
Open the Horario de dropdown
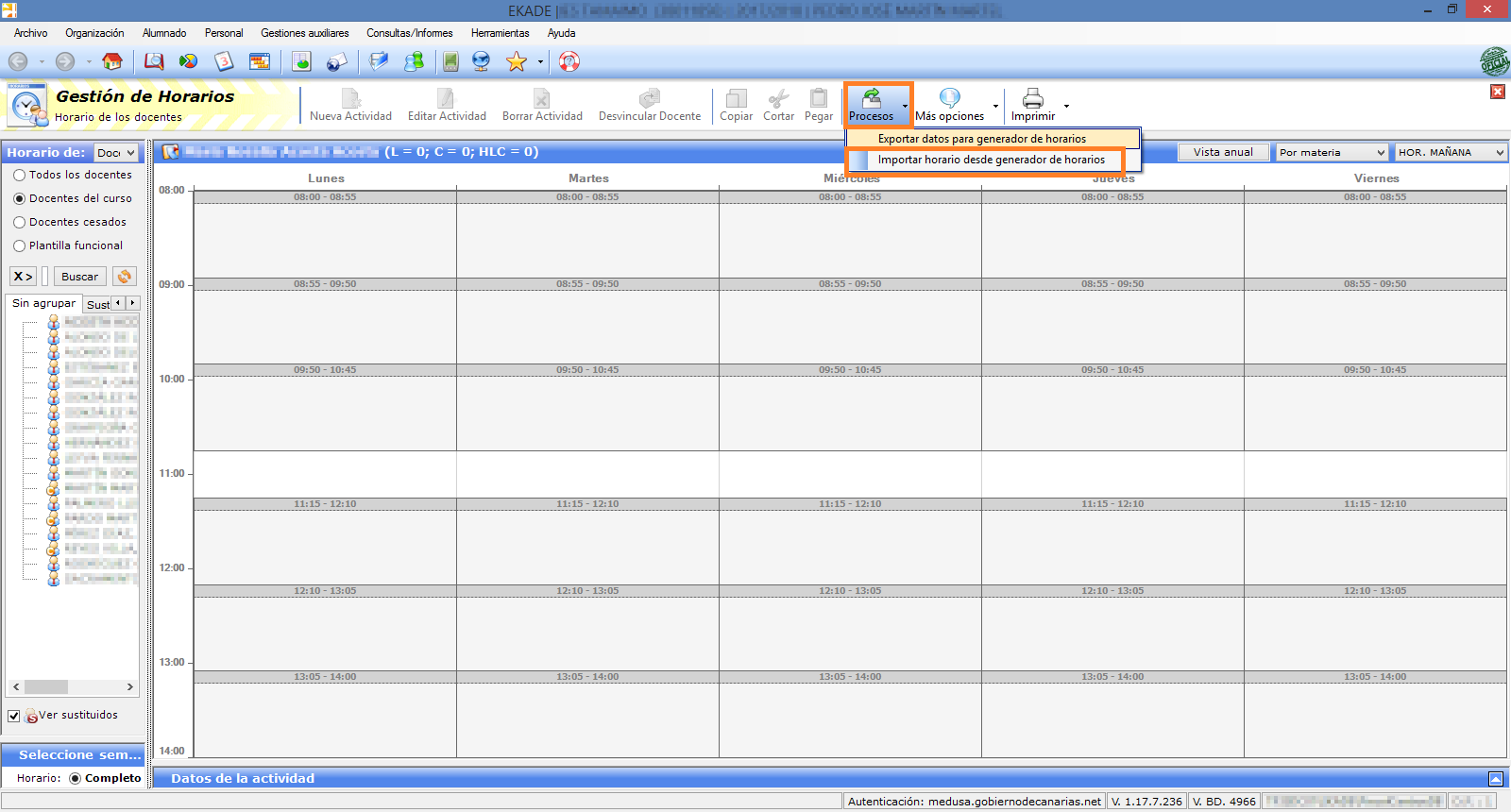coord(116,152)
